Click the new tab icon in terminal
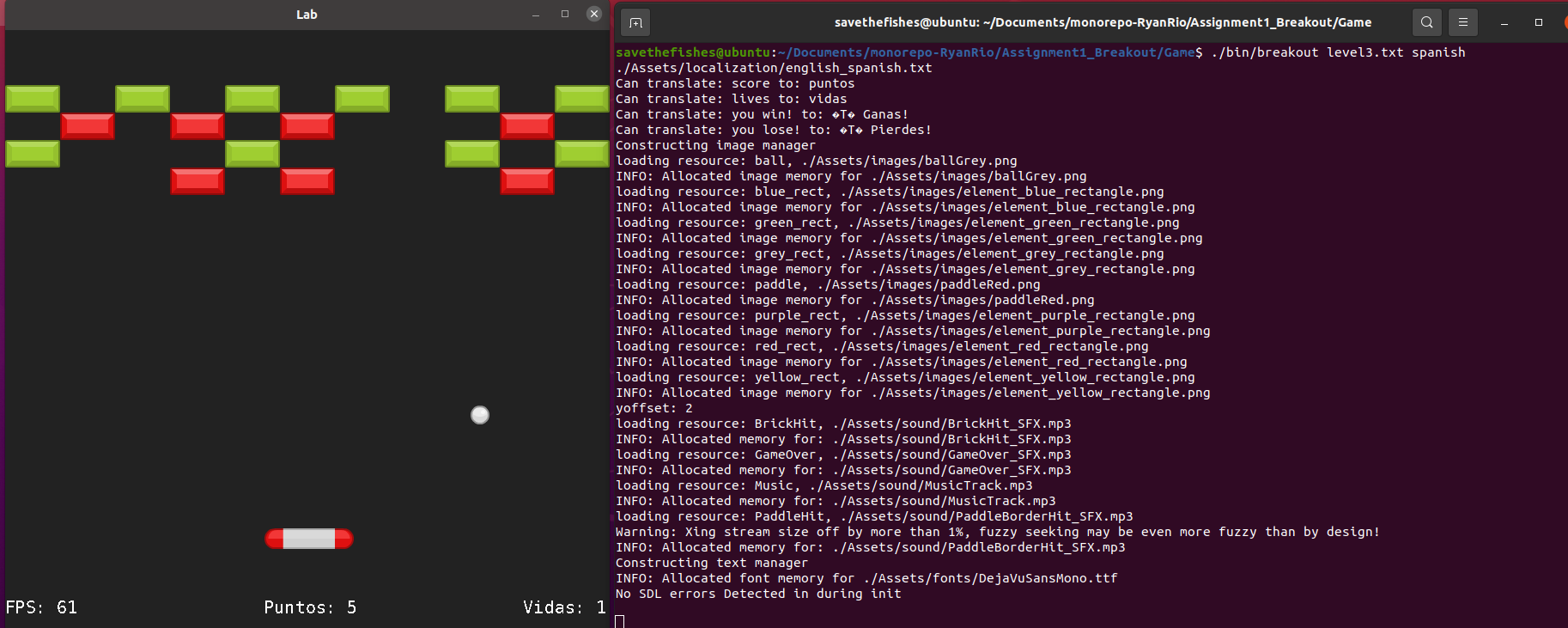 tap(635, 23)
